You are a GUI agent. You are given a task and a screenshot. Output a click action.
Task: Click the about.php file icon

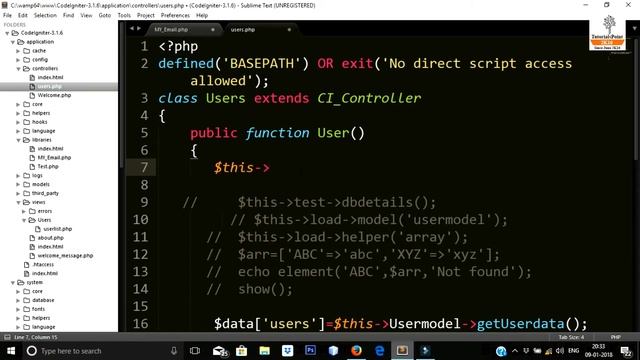[x=32, y=238]
